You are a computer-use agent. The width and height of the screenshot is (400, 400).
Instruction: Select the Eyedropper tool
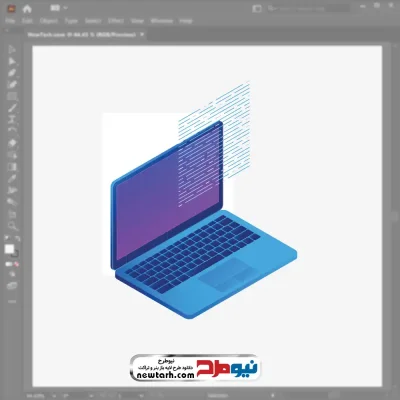tap(12, 179)
